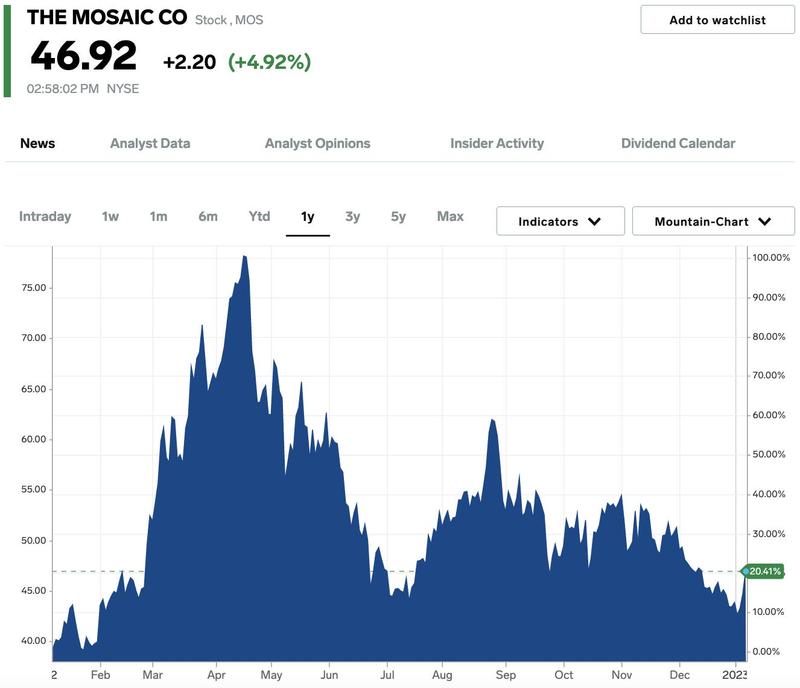The width and height of the screenshot is (800, 688).
Task: Click the 60.00 price axis label
Action: (x=34, y=439)
